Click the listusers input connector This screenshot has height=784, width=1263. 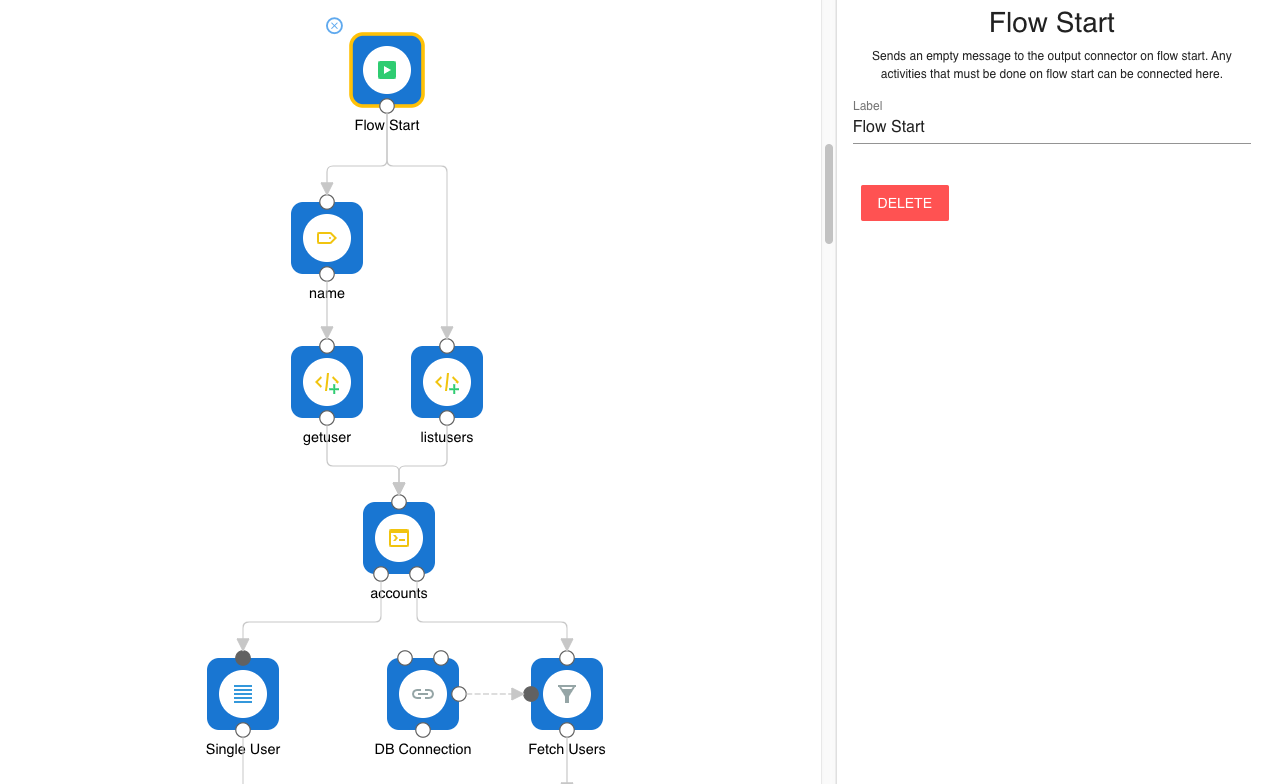point(447,346)
